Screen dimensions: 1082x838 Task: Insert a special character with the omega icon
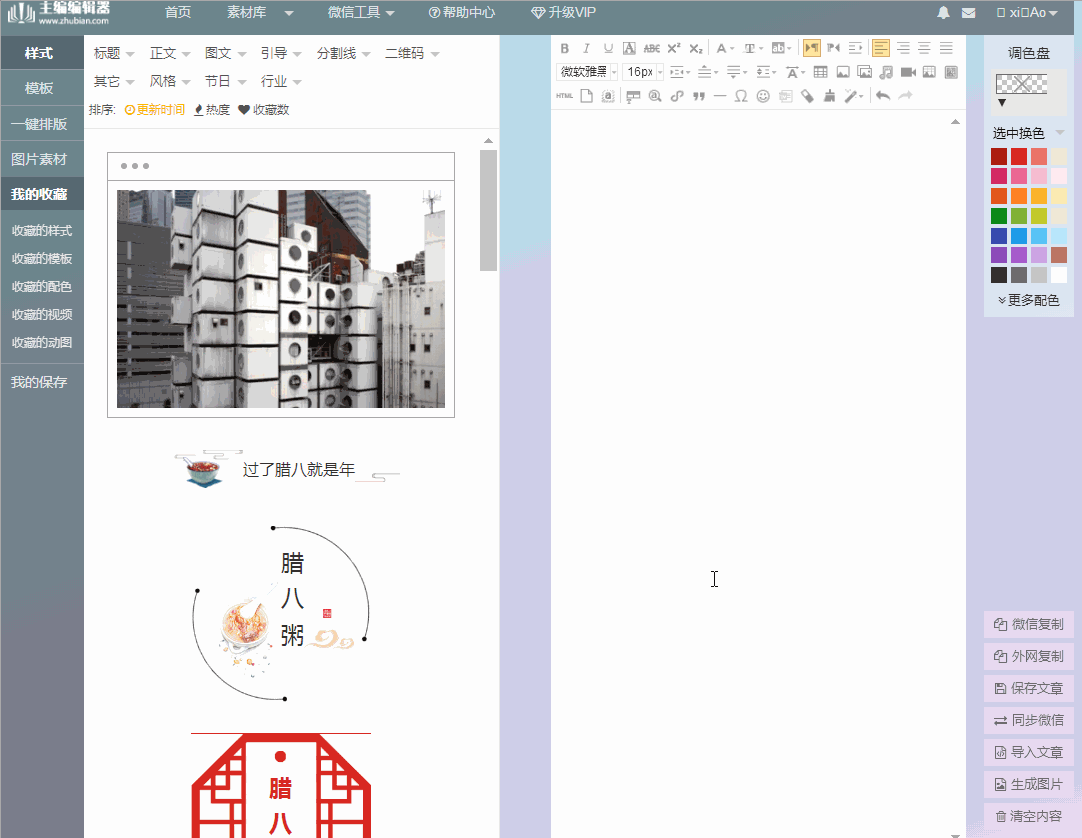click(x=740, y=96)
